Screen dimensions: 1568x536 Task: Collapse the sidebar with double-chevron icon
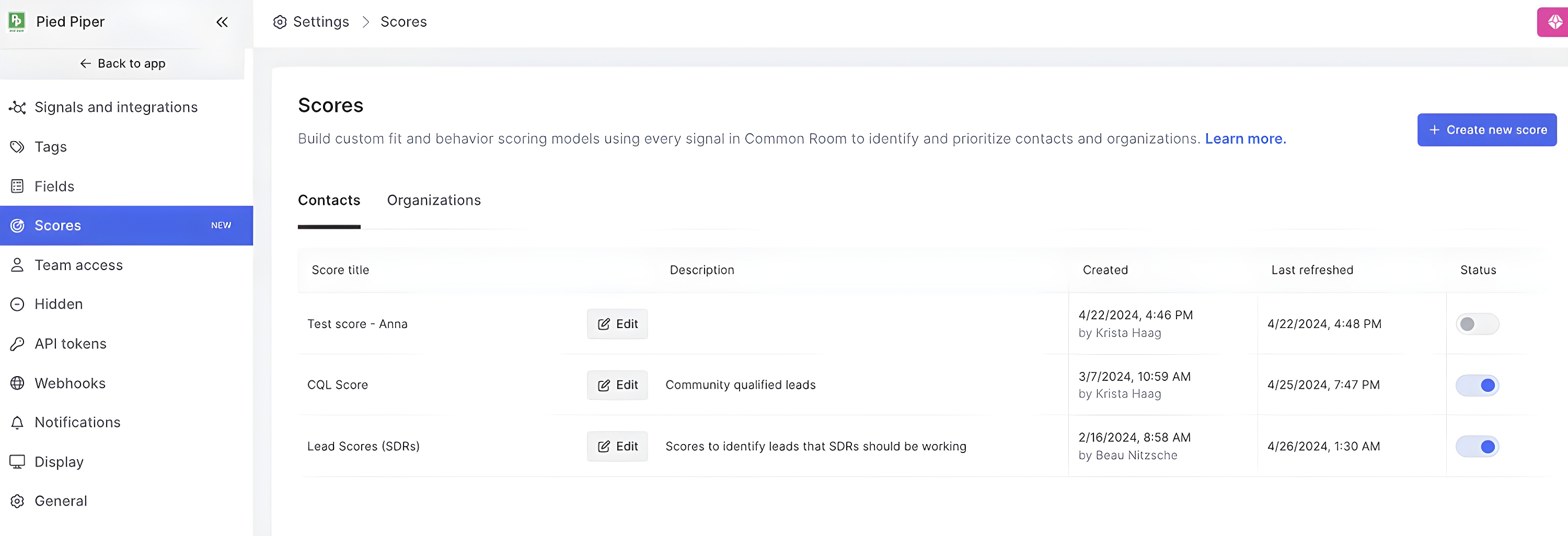pyautogui.click(x=222, y=22)
